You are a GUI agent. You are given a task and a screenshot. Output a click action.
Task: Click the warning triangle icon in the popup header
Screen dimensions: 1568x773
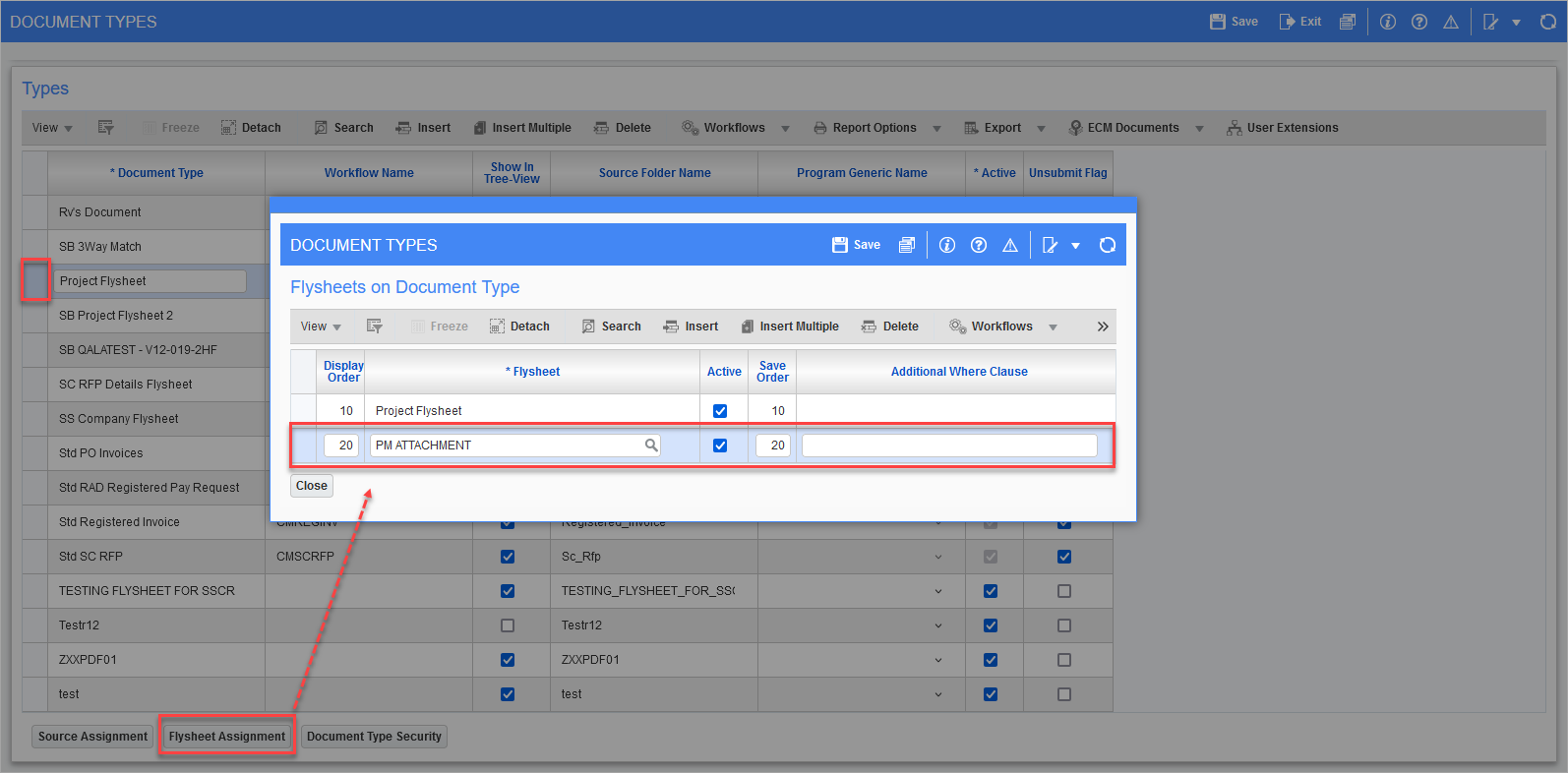tap(1009, 245)
